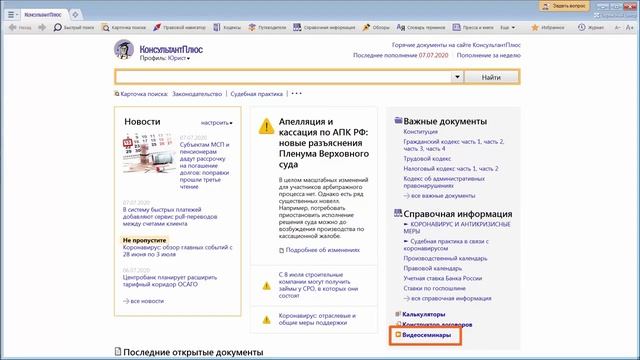Open вся справочная информация link
This screenshot has height=360, width=640.
pyautogui.click(x=447, y=298)
